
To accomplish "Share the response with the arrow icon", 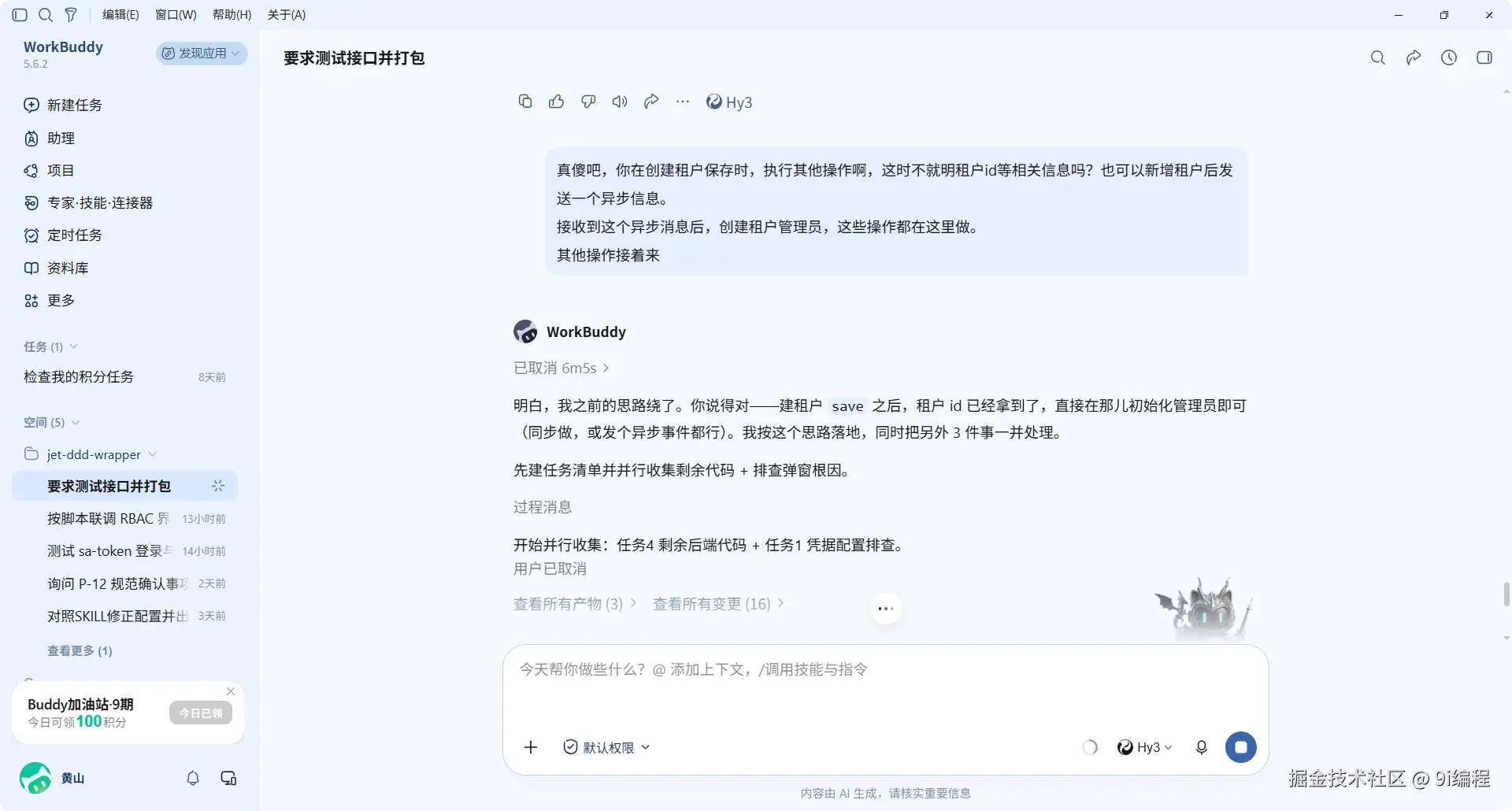I will pos(651,102).
